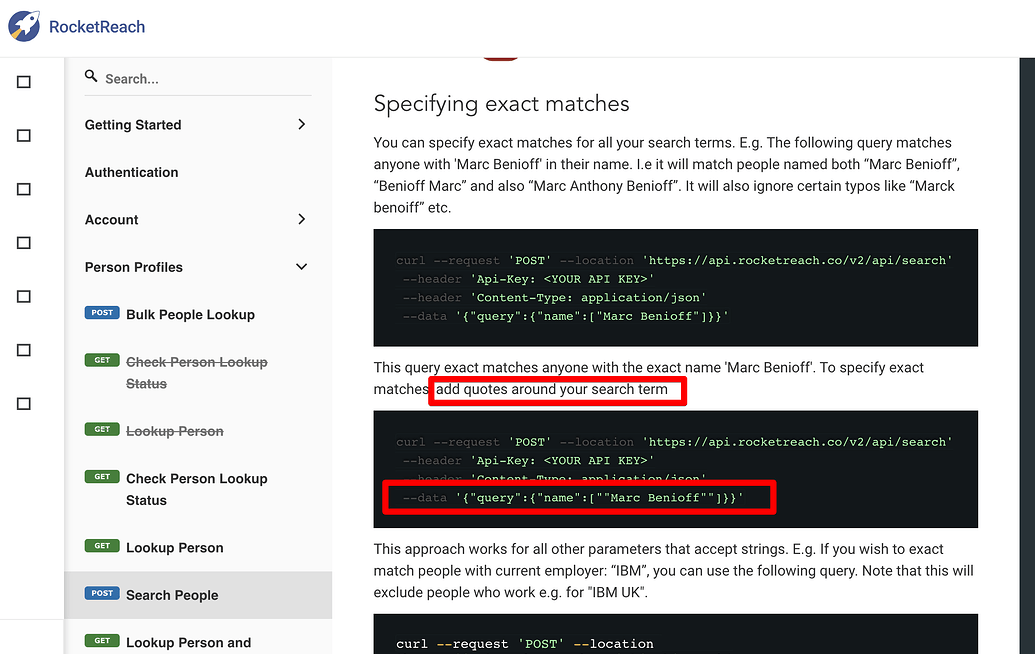Expand the Getting Started section
The width and height of the screenshot is (1035, 654).
301,124
